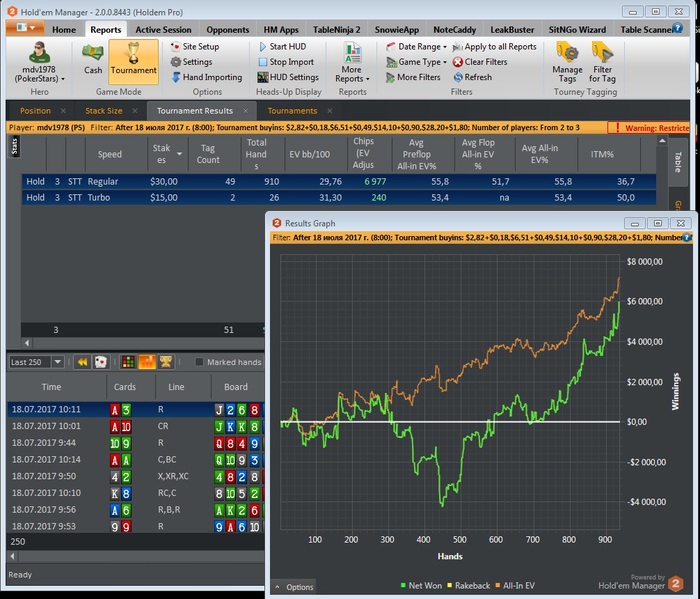Select the Regular $30,00 STT row

(x=339, y=182)
